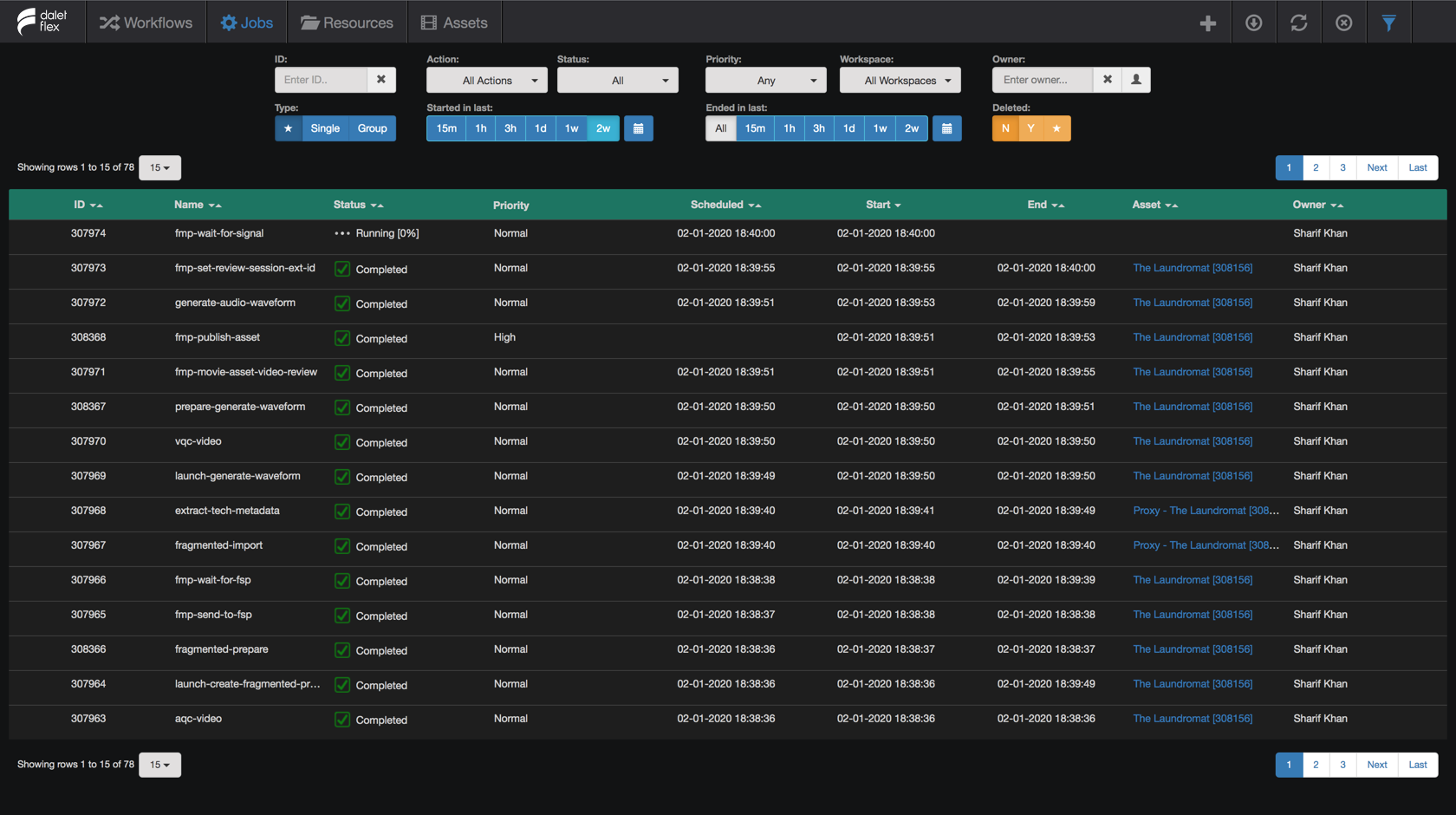This screenshot has width=1456, height=815.
Task: Toggle the filter funnel icon
Action: pos(1388,23)
